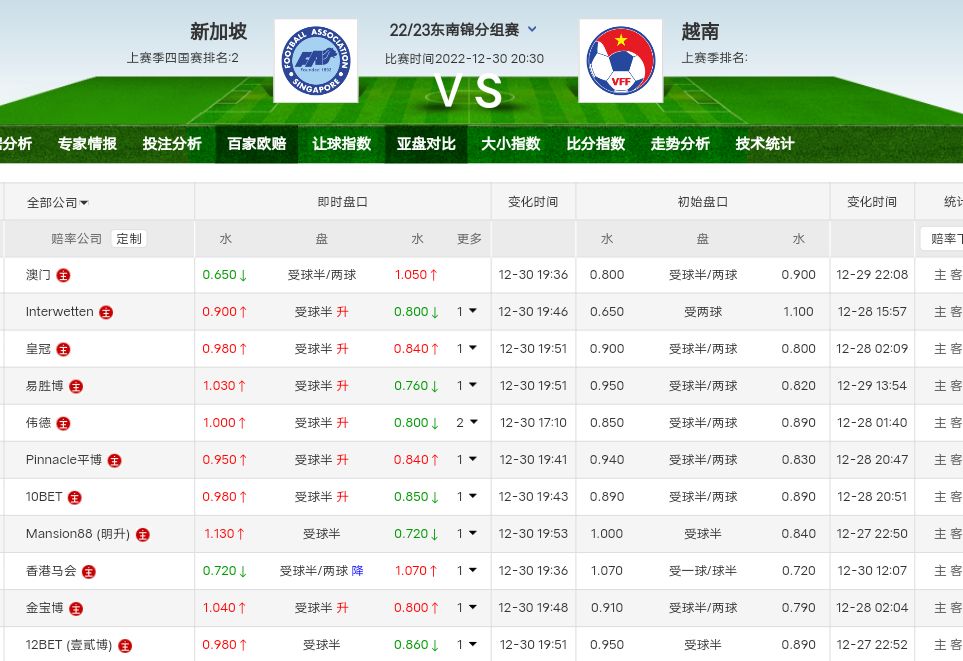Viewport: 963px width, 661px height.
Task: Click the Singapore Football Association logo
Action: click(x=315, y=61)
